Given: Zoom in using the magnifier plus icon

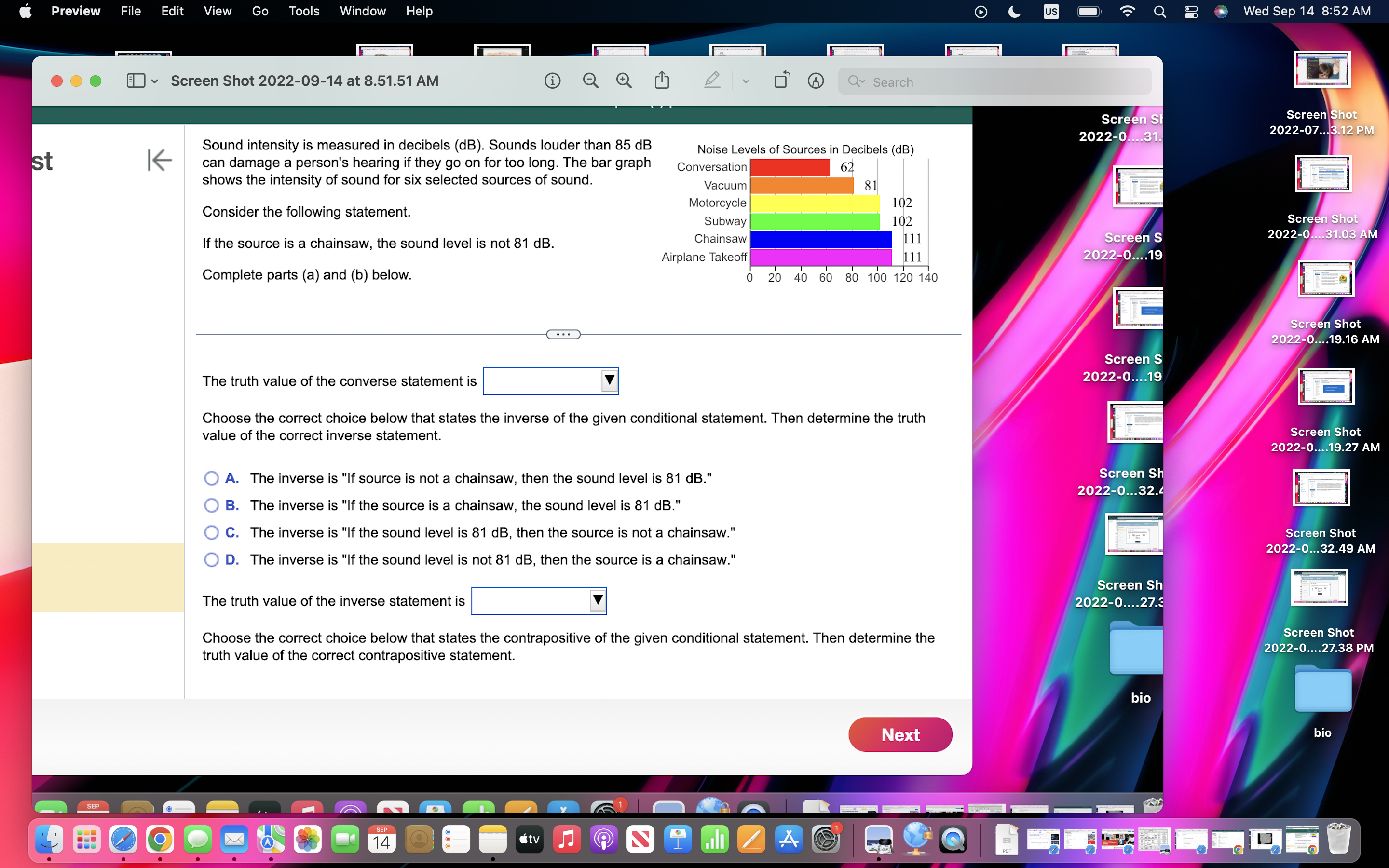Looking at the screenshot, I should 624,81.
